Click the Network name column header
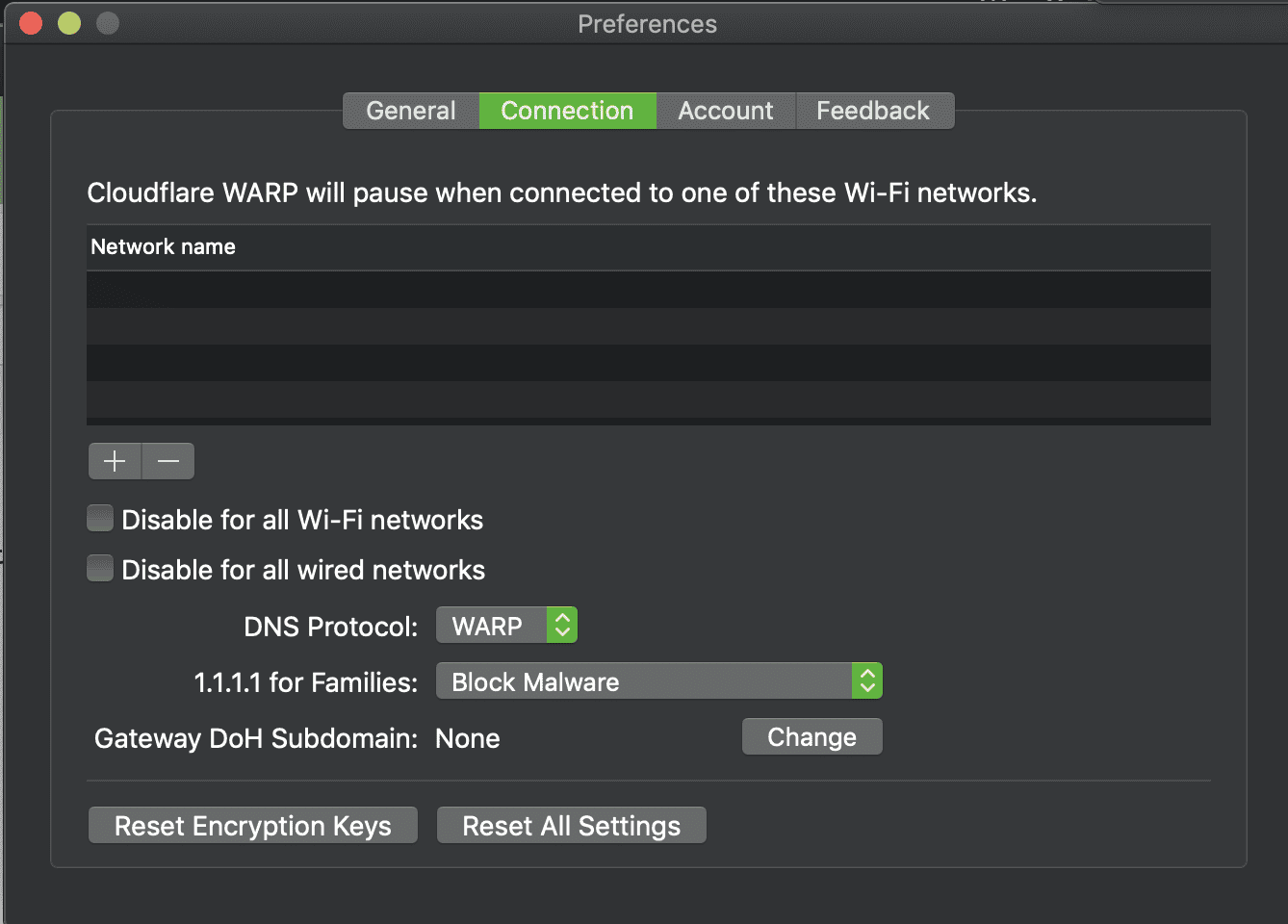 pyautogui.click(x=649, y=247)
